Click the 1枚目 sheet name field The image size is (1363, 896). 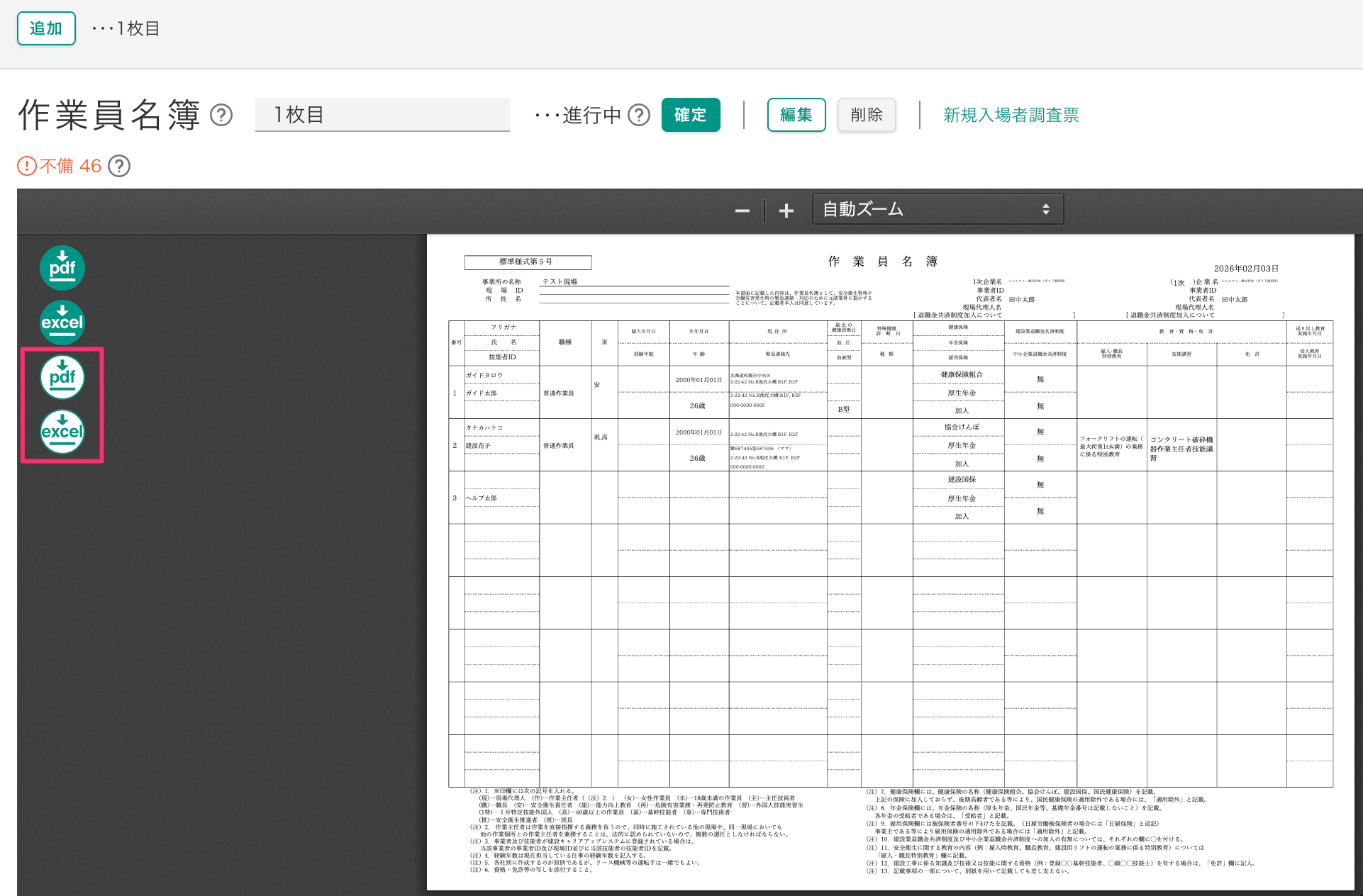(382, 115)
